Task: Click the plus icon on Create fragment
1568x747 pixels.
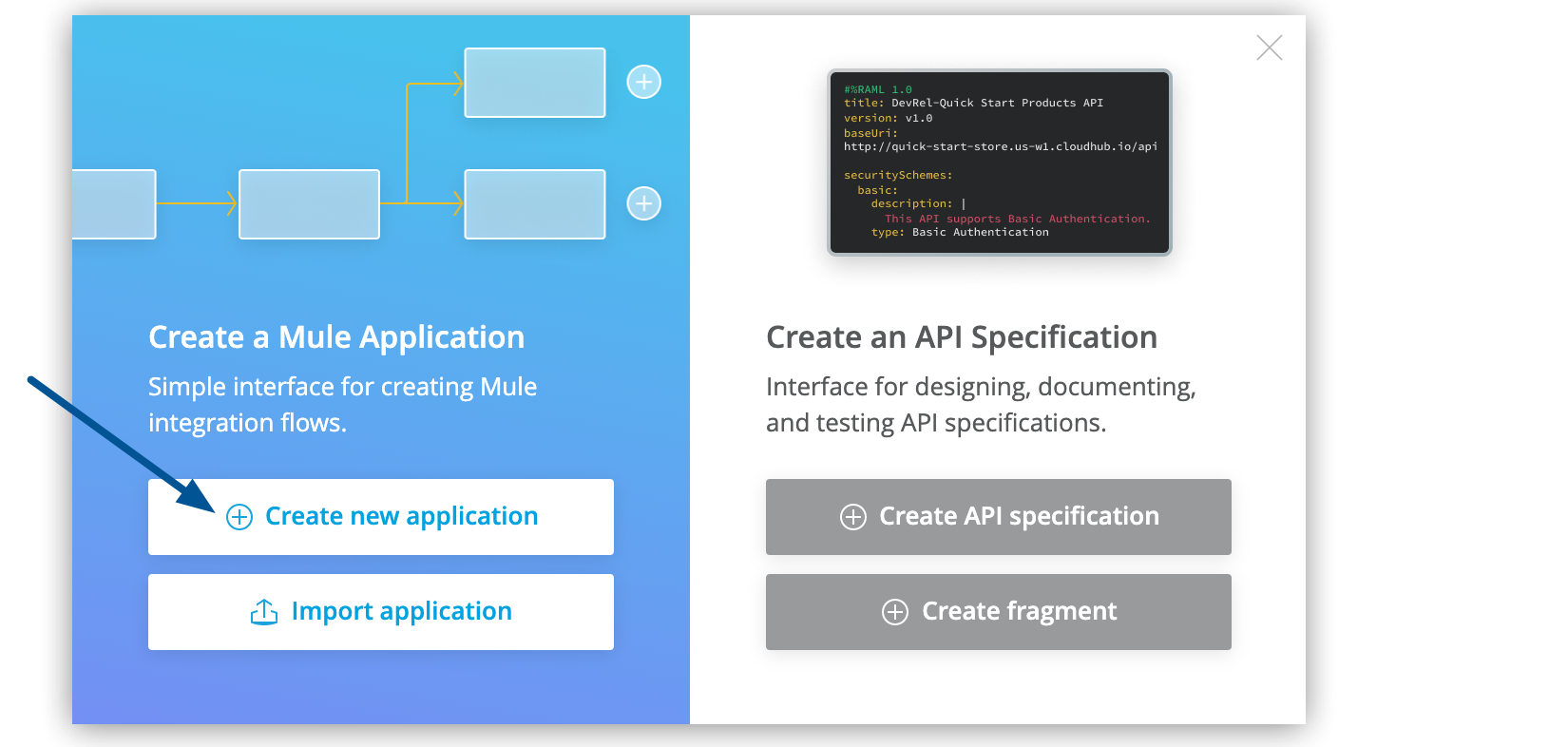Action: (x=895, y=612)
